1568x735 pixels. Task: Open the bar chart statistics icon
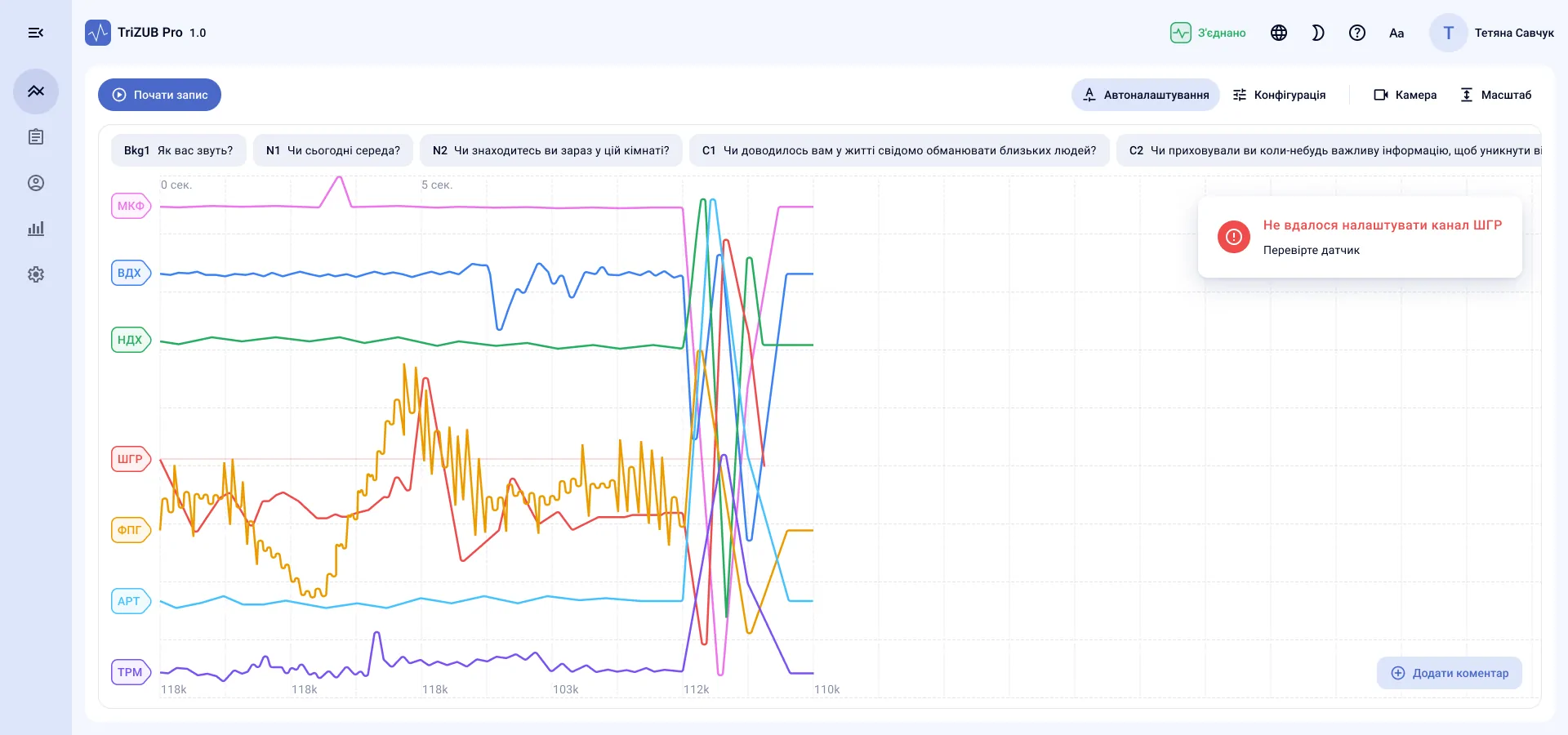tap(36, 229)
